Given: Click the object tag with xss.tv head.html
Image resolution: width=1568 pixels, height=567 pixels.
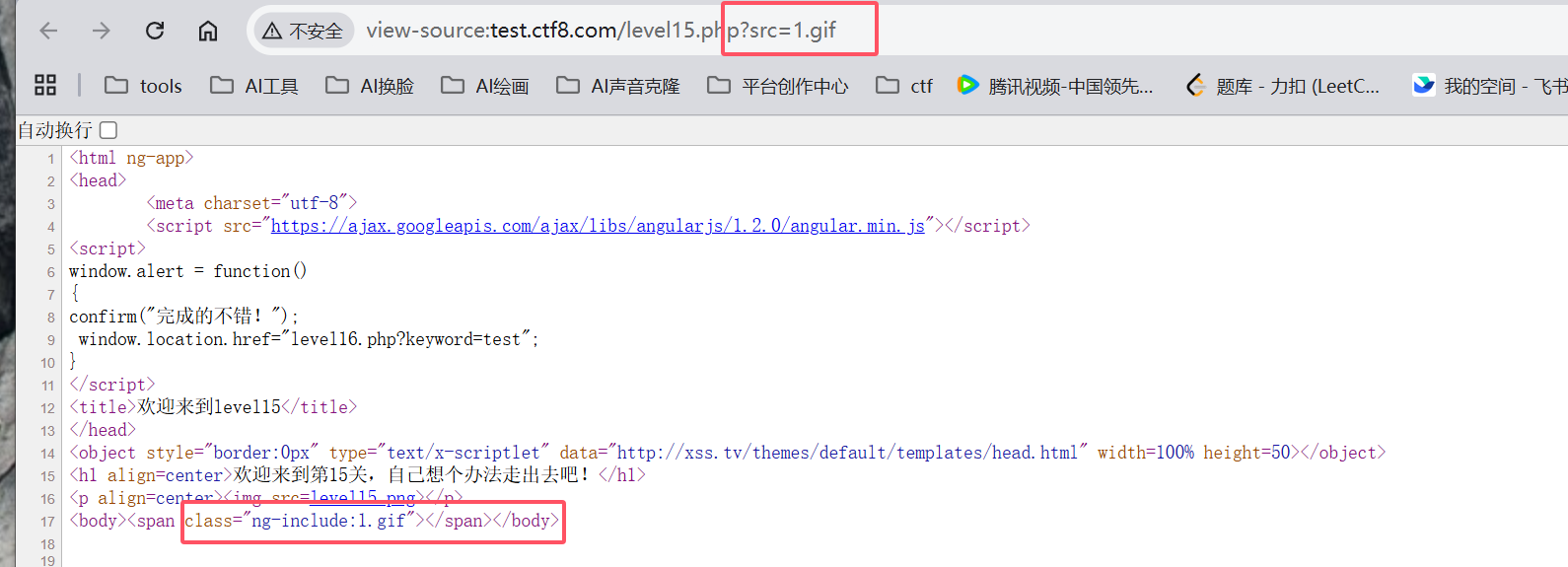Looking at the screenshot, I should pos(727,453).
